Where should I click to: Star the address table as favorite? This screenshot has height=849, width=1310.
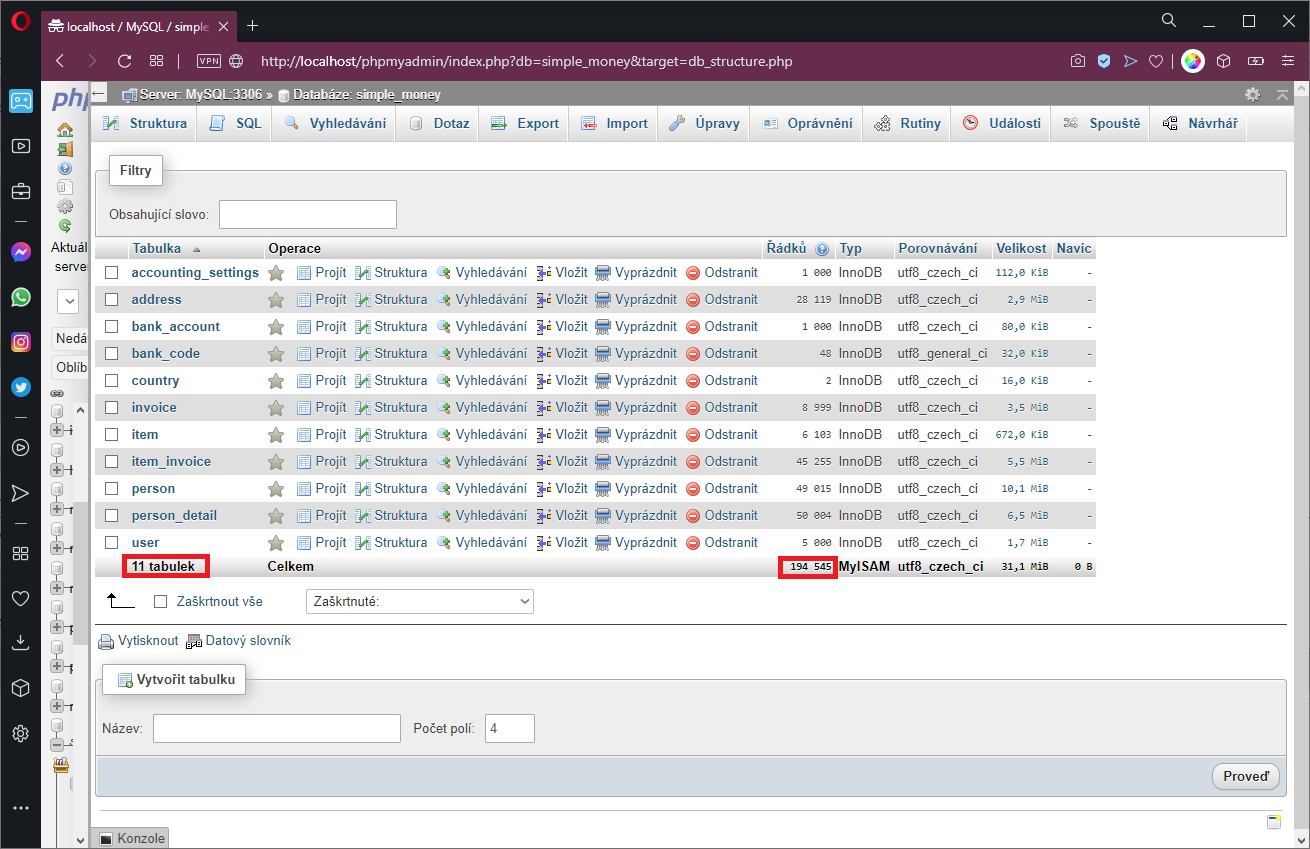[x=276, y=299]
